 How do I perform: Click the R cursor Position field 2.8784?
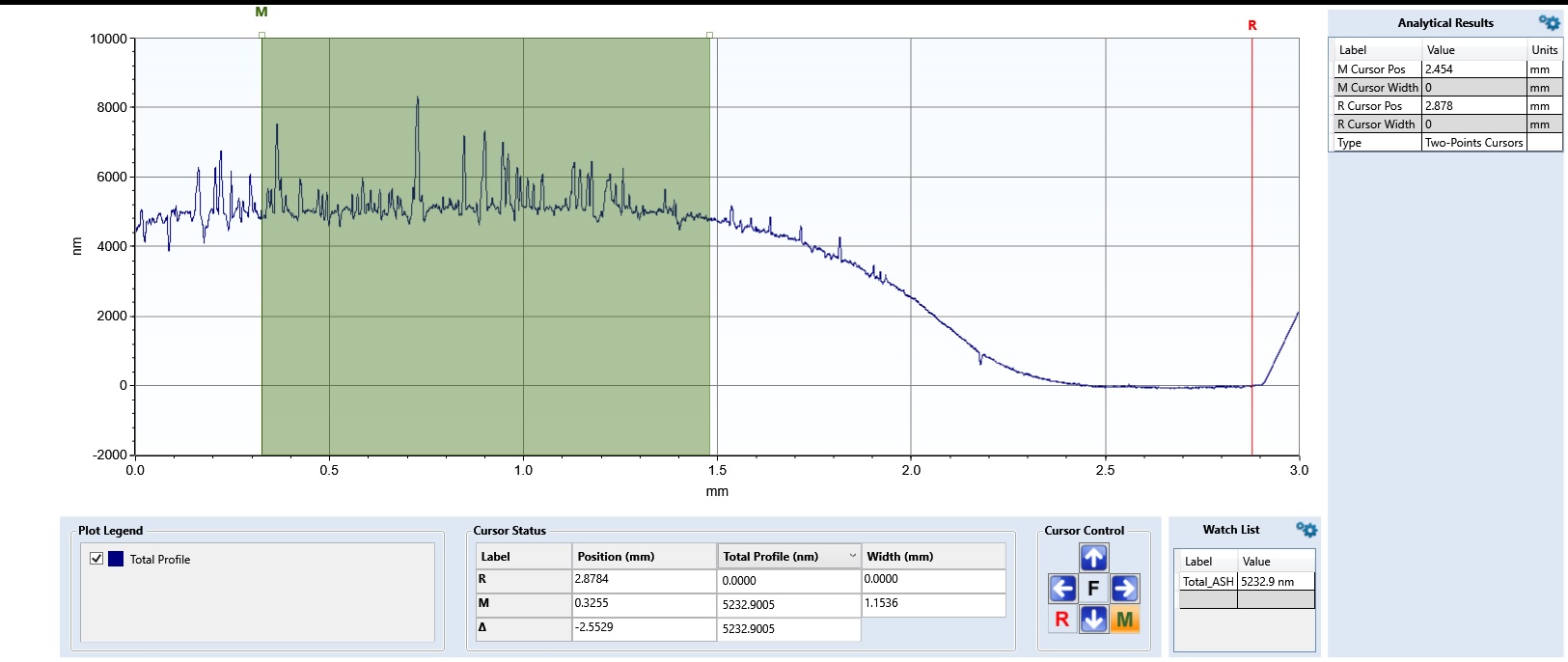click(644, 580)
